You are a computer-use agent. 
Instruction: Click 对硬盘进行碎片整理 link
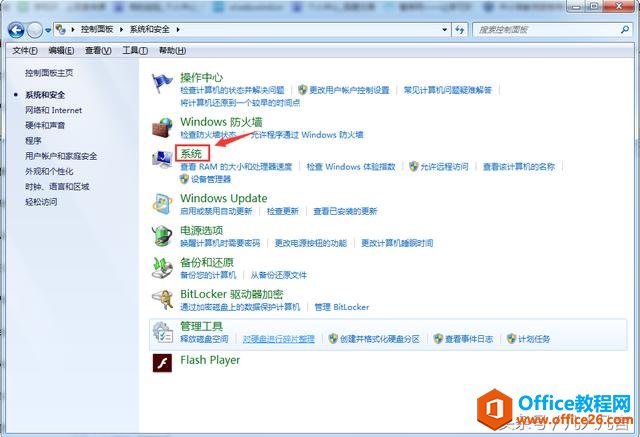279,339
